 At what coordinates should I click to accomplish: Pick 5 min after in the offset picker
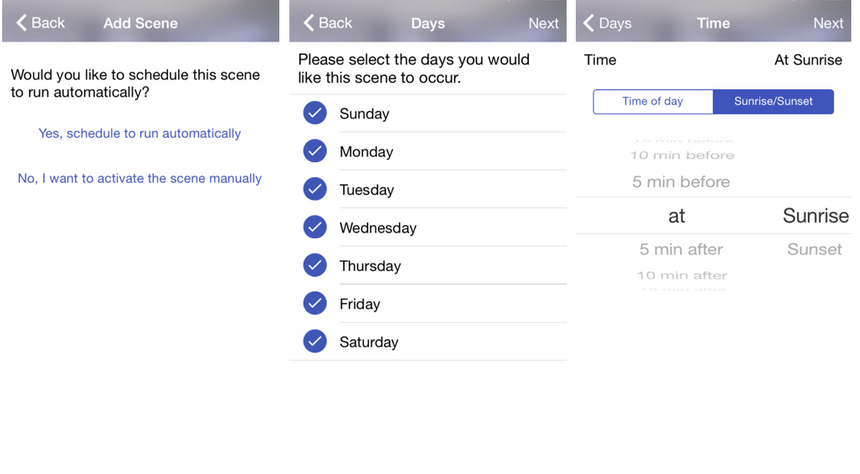point(681,249)
